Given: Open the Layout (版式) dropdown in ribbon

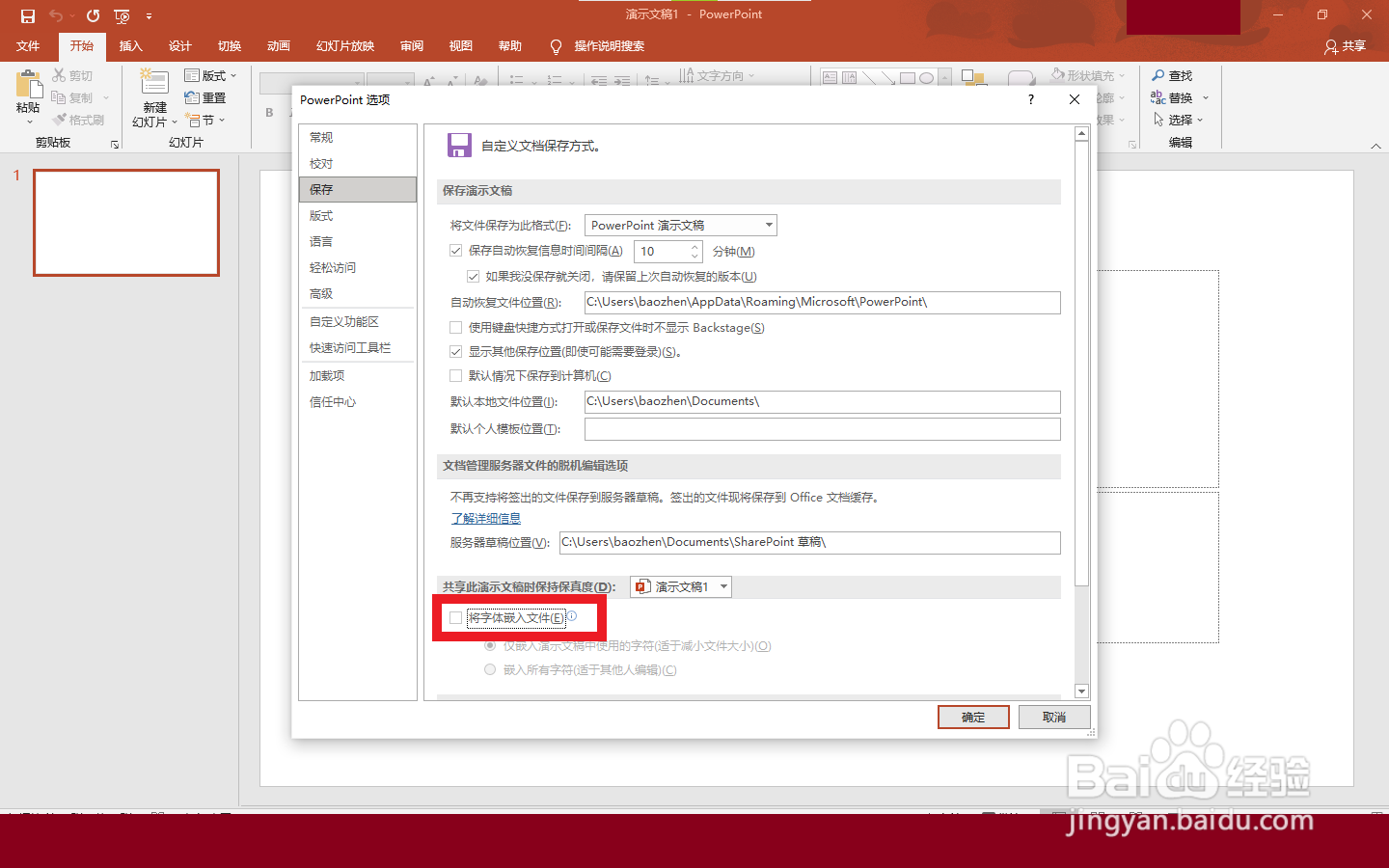Looking at the screenshot, I should (x=210, y=75).
